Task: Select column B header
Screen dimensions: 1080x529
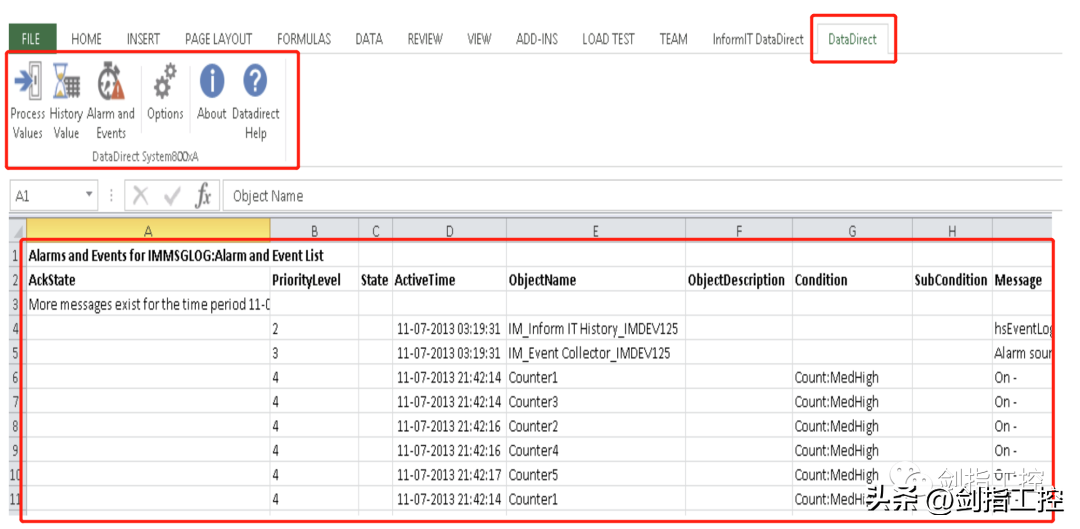Action: pyautogui.click(x=314, y=231)
